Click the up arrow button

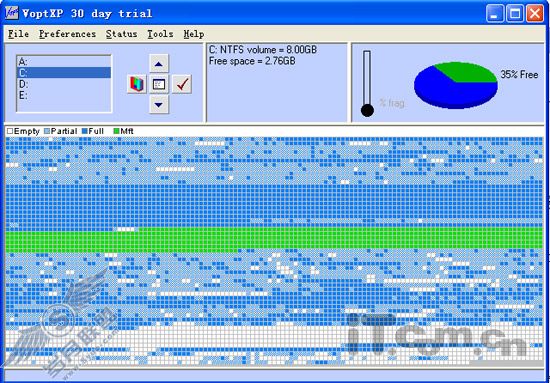click(159, 63)
